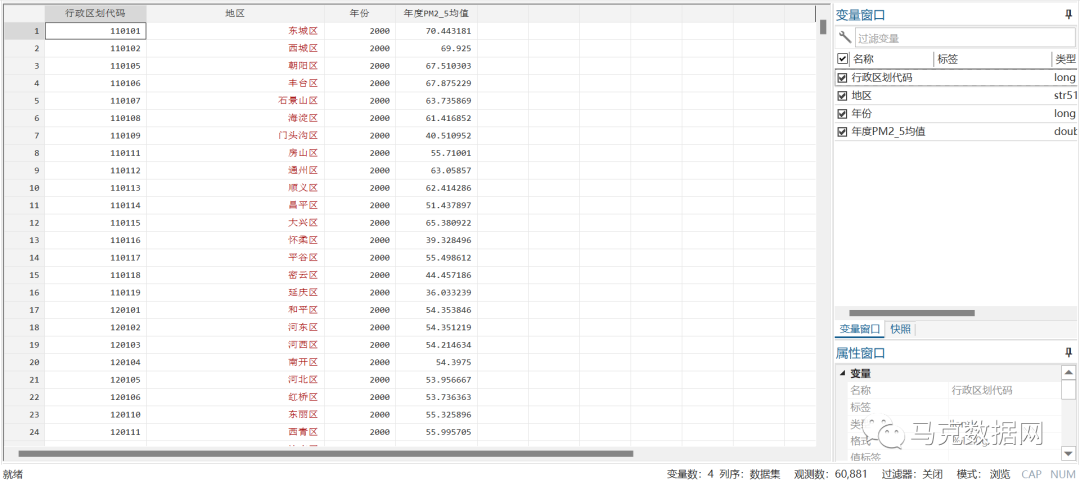1080x481 pixels.
Task: Select the PM2.5 value 70.443181
Action: pos(437,31)
